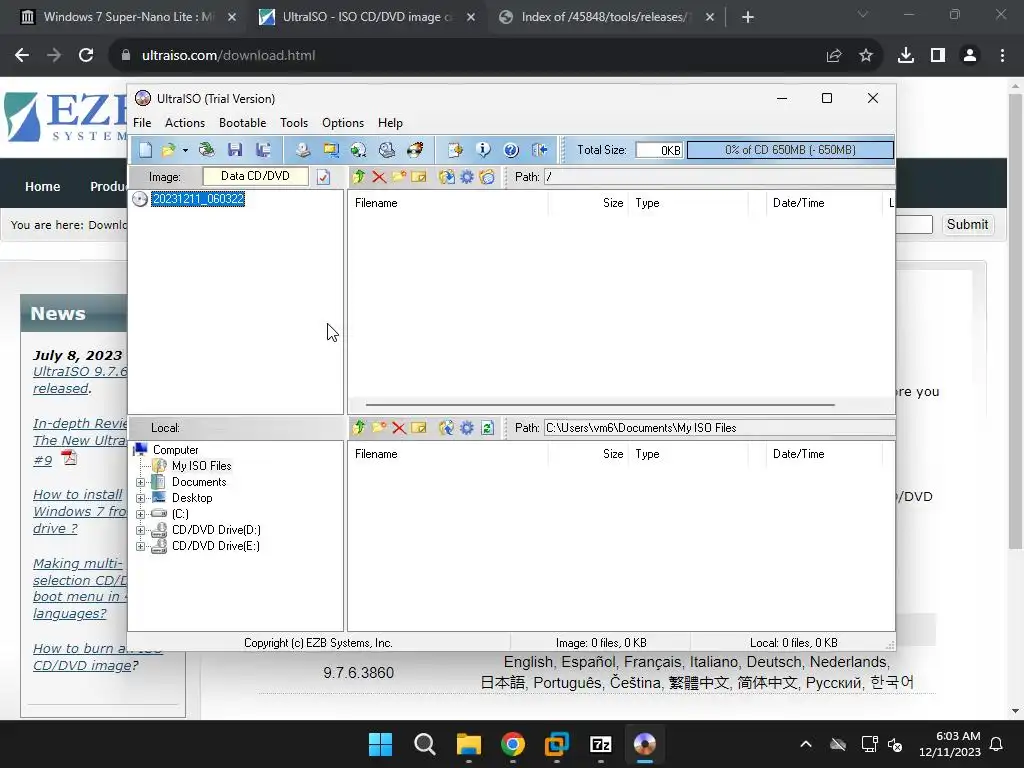Open Help via the blue question mark icon

511,150
